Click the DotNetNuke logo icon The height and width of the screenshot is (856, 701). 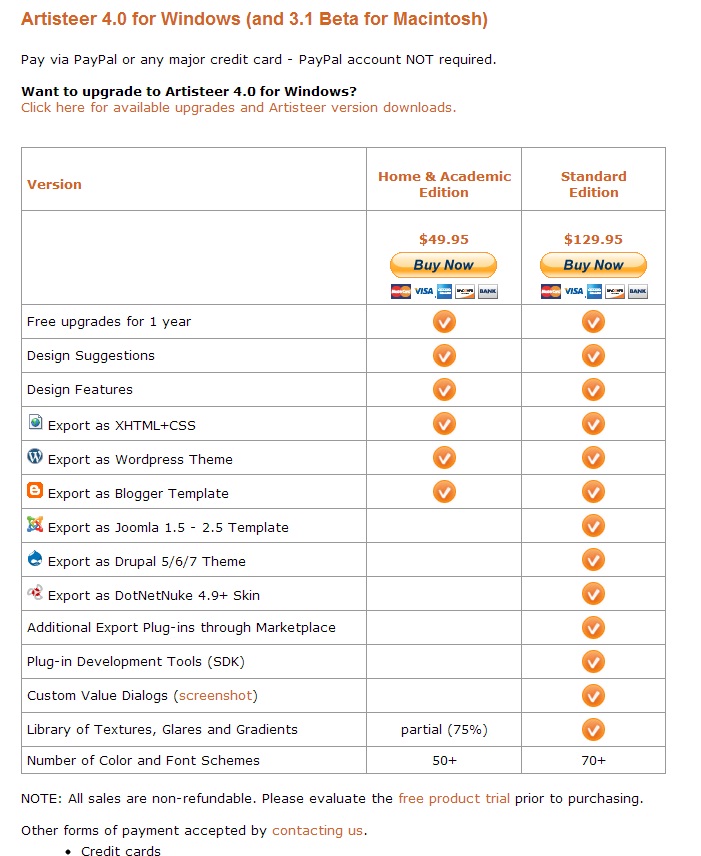point(35,593)
